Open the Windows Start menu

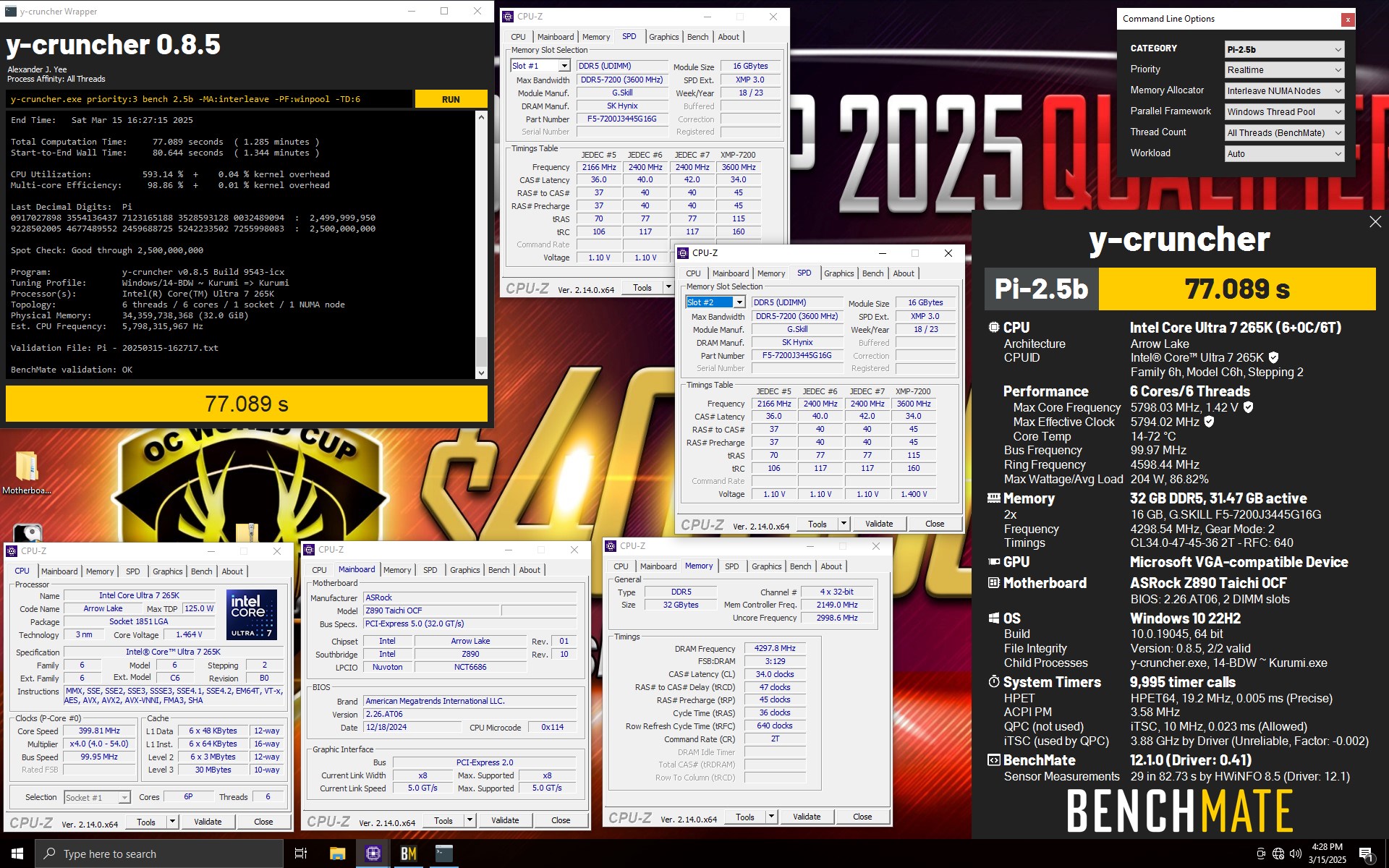click(17, 854)
